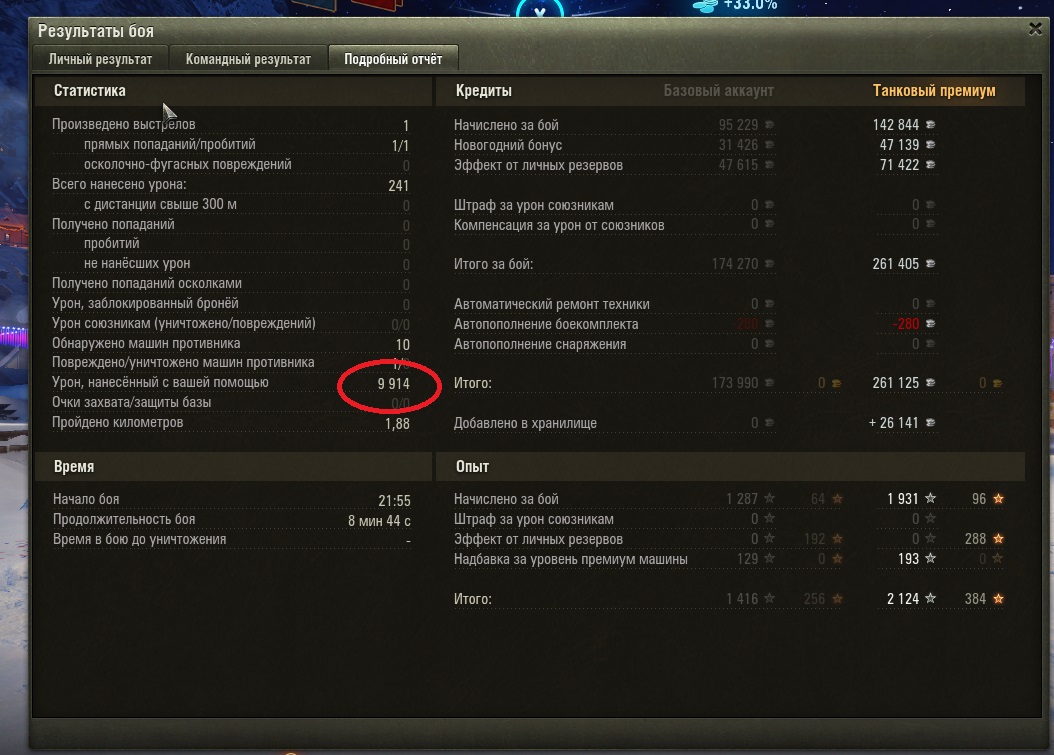Switch to the Личный результат tab
The height and width of the screenshot is (755, 1054).
(100, 59)
